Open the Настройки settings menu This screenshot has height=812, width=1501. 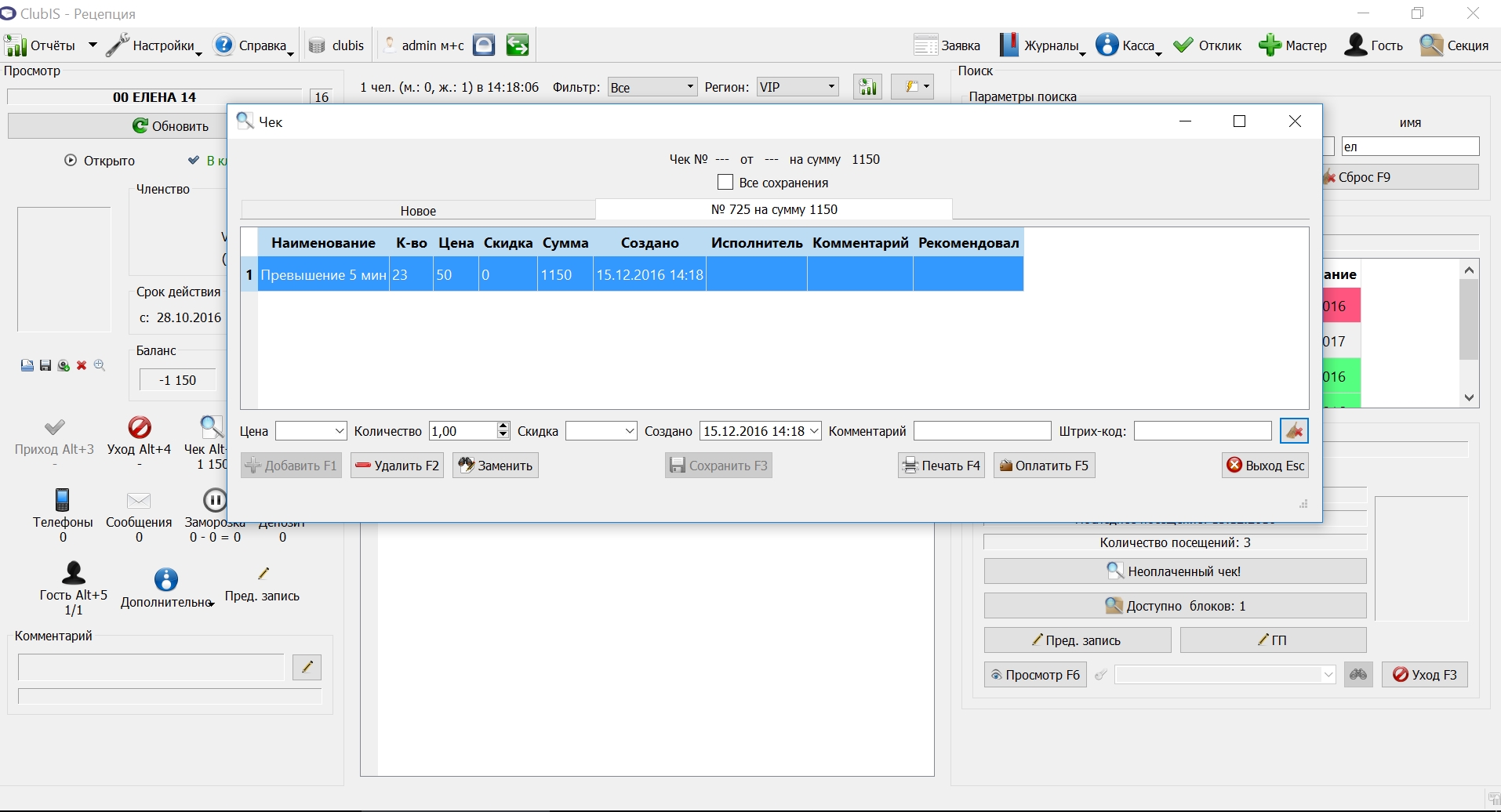coord(154,45)
